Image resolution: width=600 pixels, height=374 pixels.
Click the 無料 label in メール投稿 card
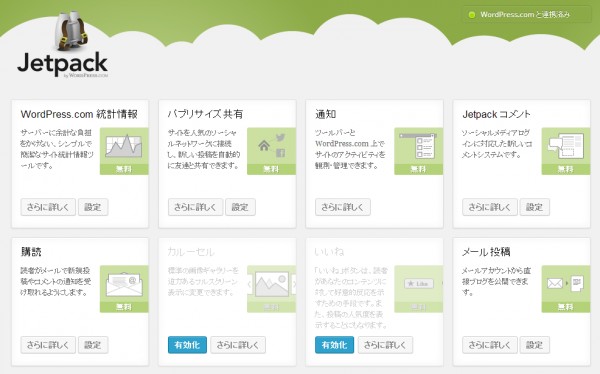(566, 307)
